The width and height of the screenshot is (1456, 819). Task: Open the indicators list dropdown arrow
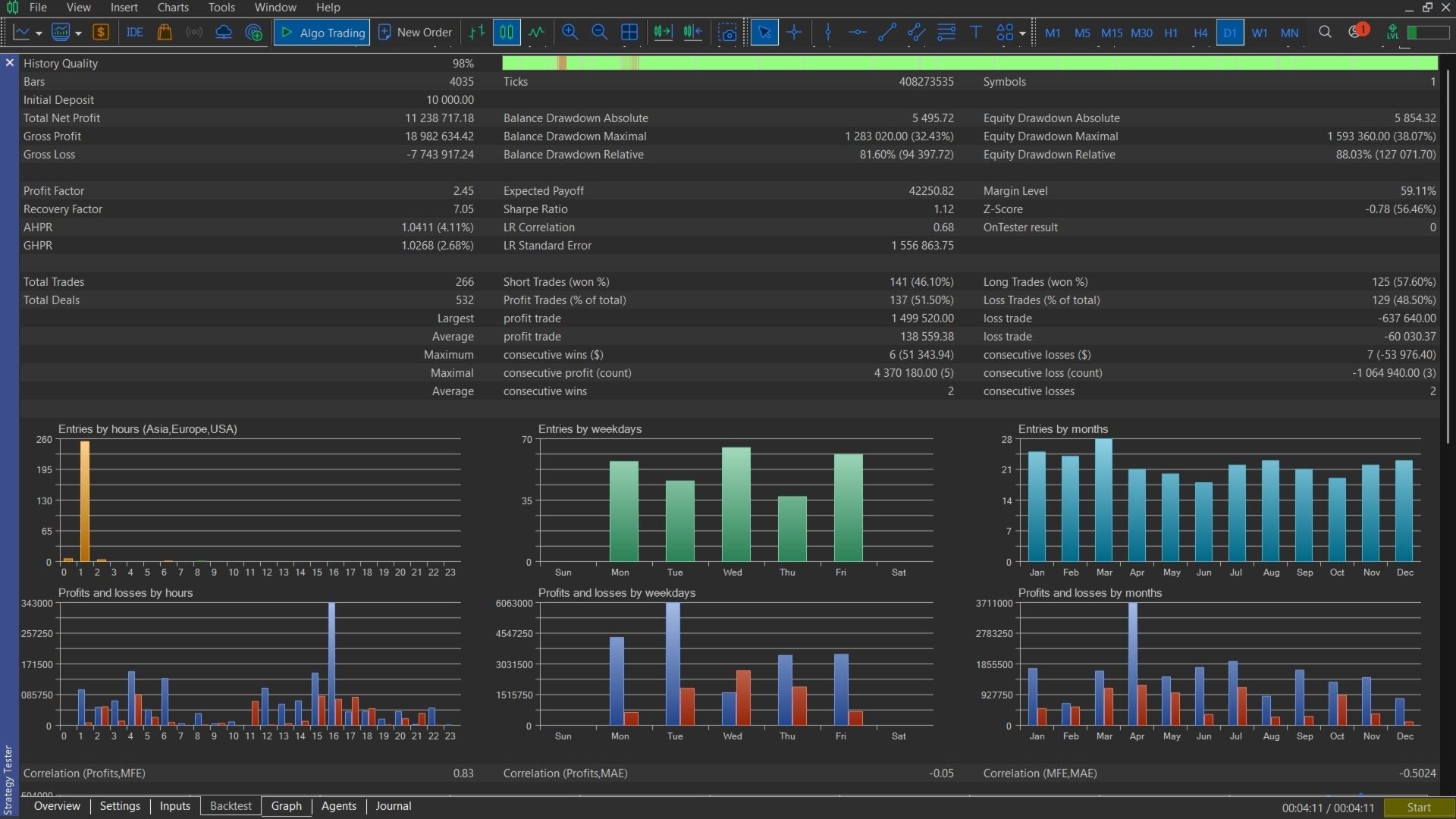click(78, 34)
